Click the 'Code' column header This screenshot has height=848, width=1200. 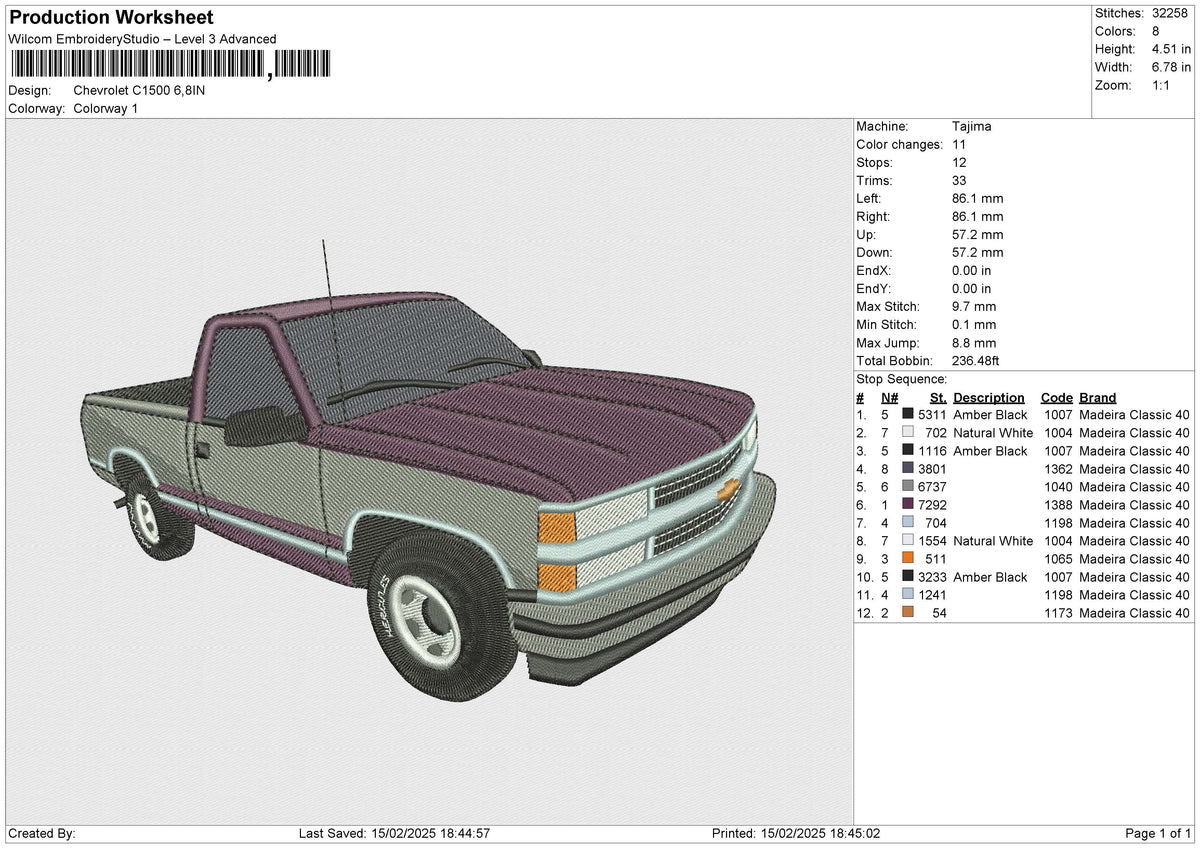click(x=1056, y=397)
